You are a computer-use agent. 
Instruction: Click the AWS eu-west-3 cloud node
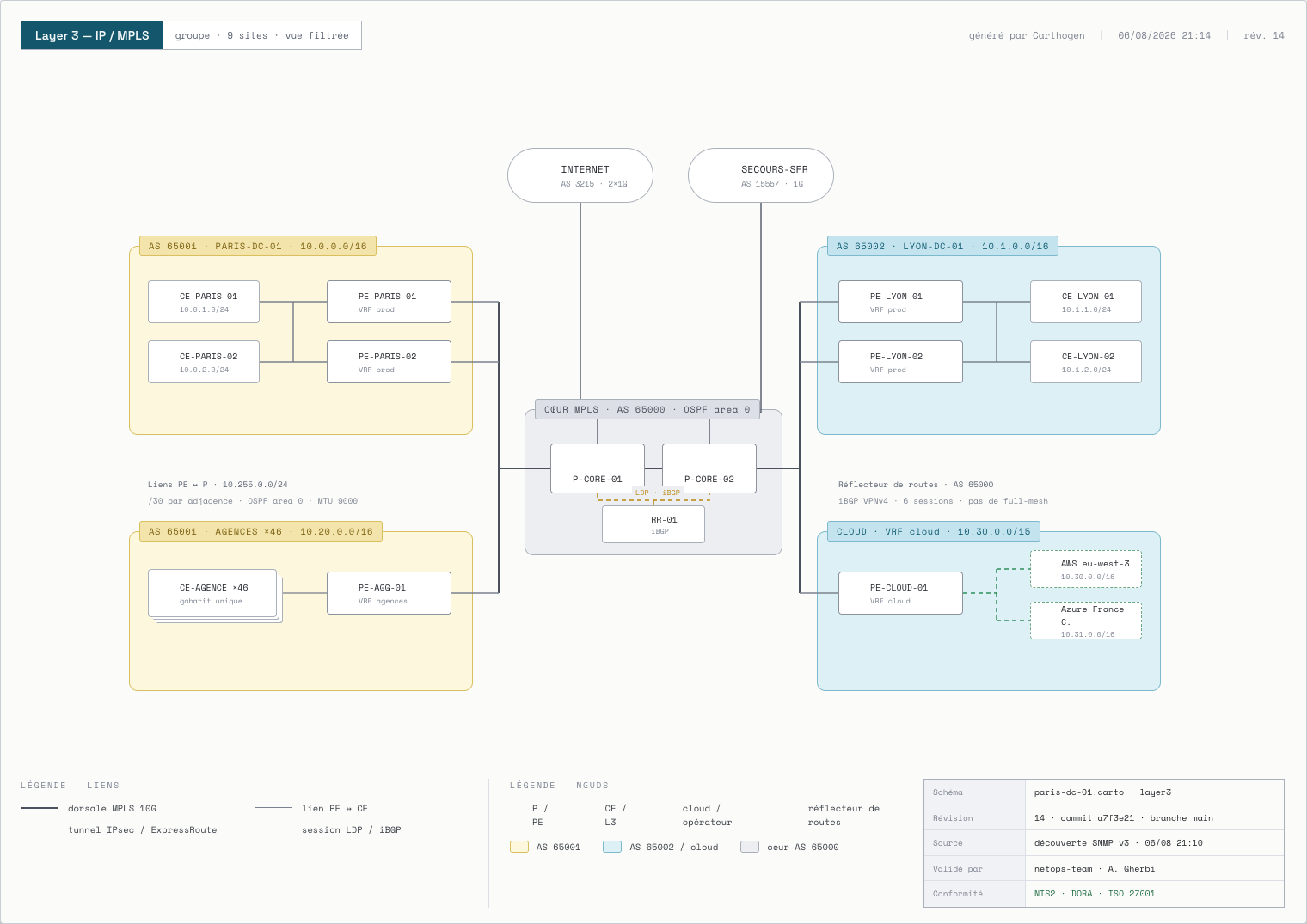click(1086, 569)
